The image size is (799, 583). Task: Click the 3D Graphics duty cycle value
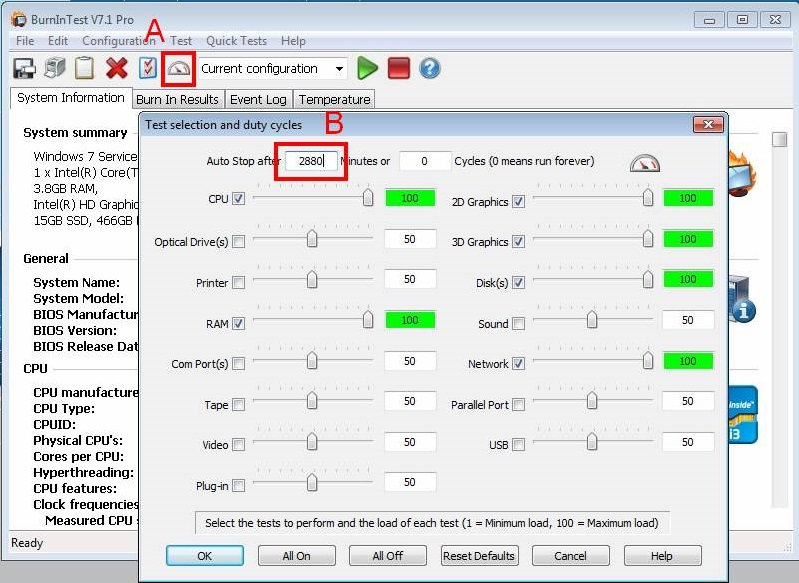coord(688,239)
